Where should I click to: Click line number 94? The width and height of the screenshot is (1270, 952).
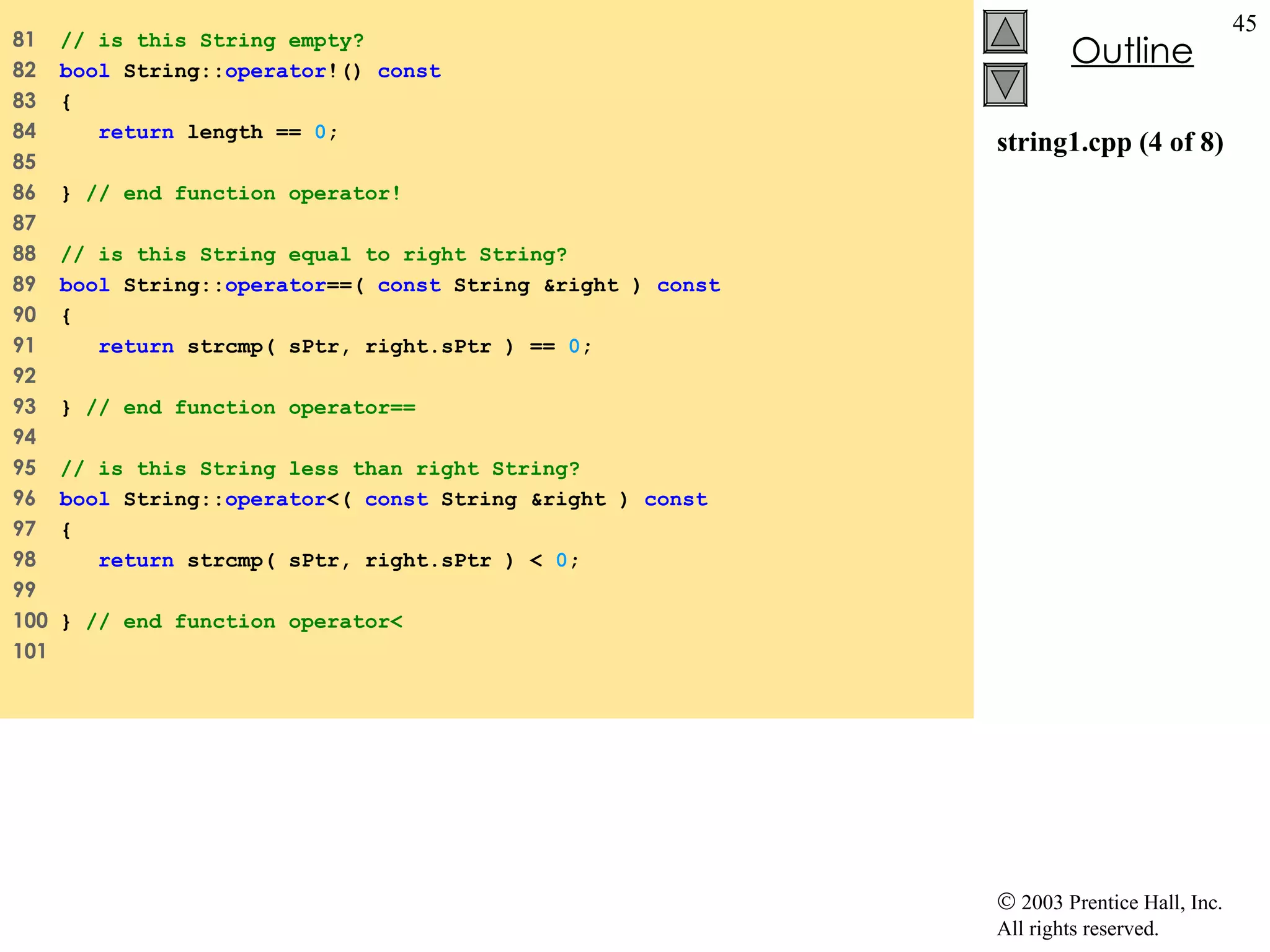24,437
